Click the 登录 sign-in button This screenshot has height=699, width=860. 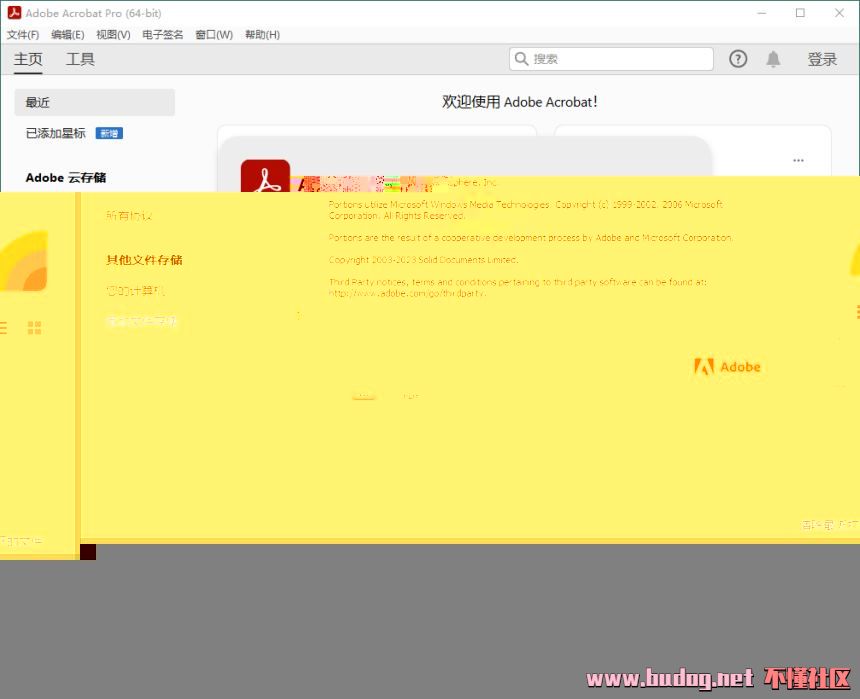pyautogui.click(x=822, y=59)
